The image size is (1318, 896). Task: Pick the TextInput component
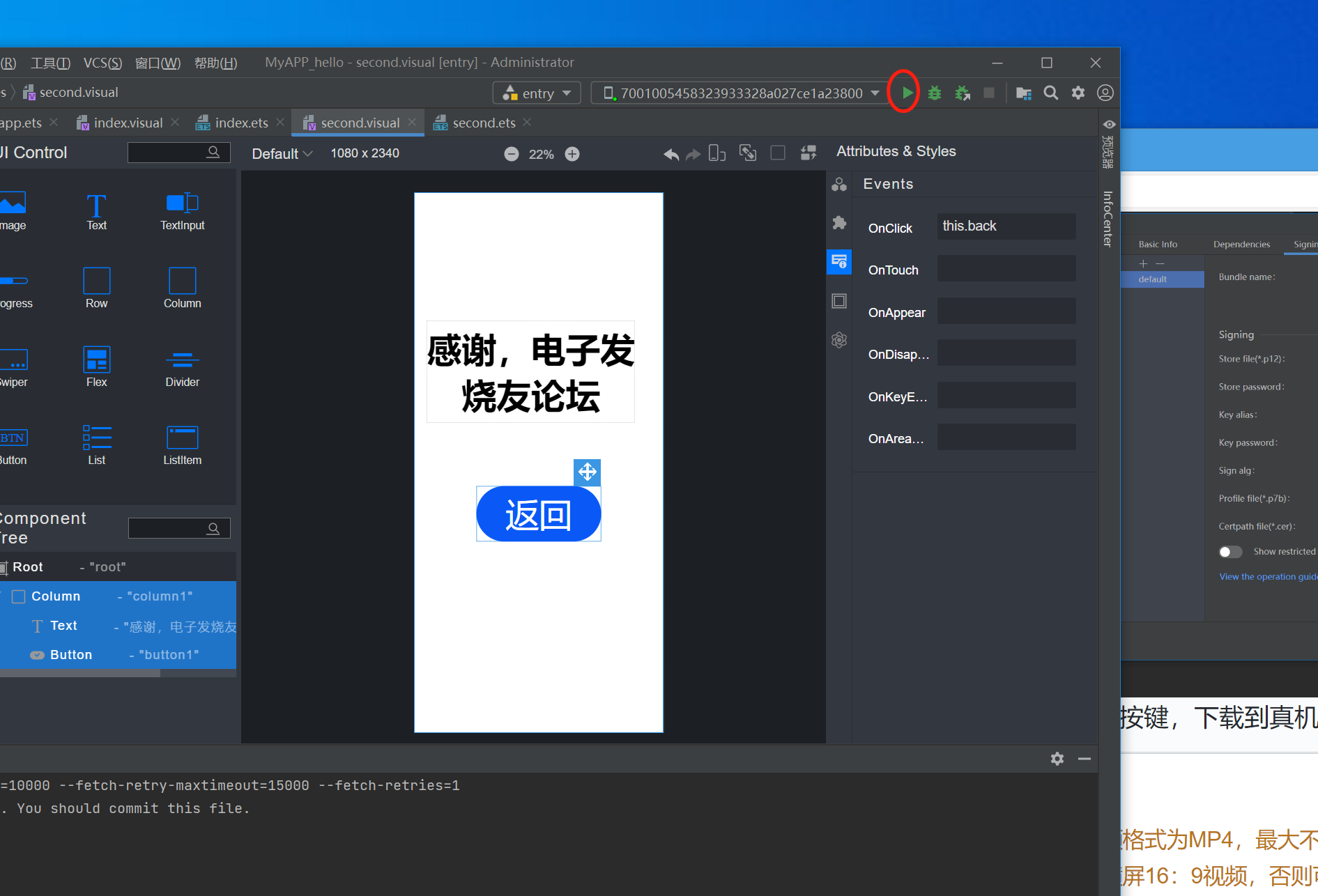183,212
